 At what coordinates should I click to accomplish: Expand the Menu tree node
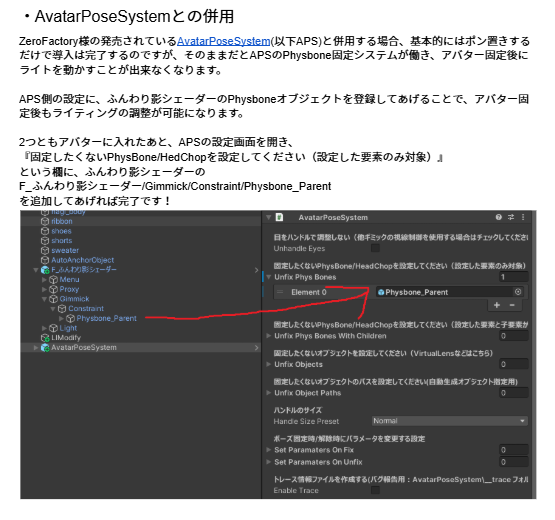pos(44,280)
